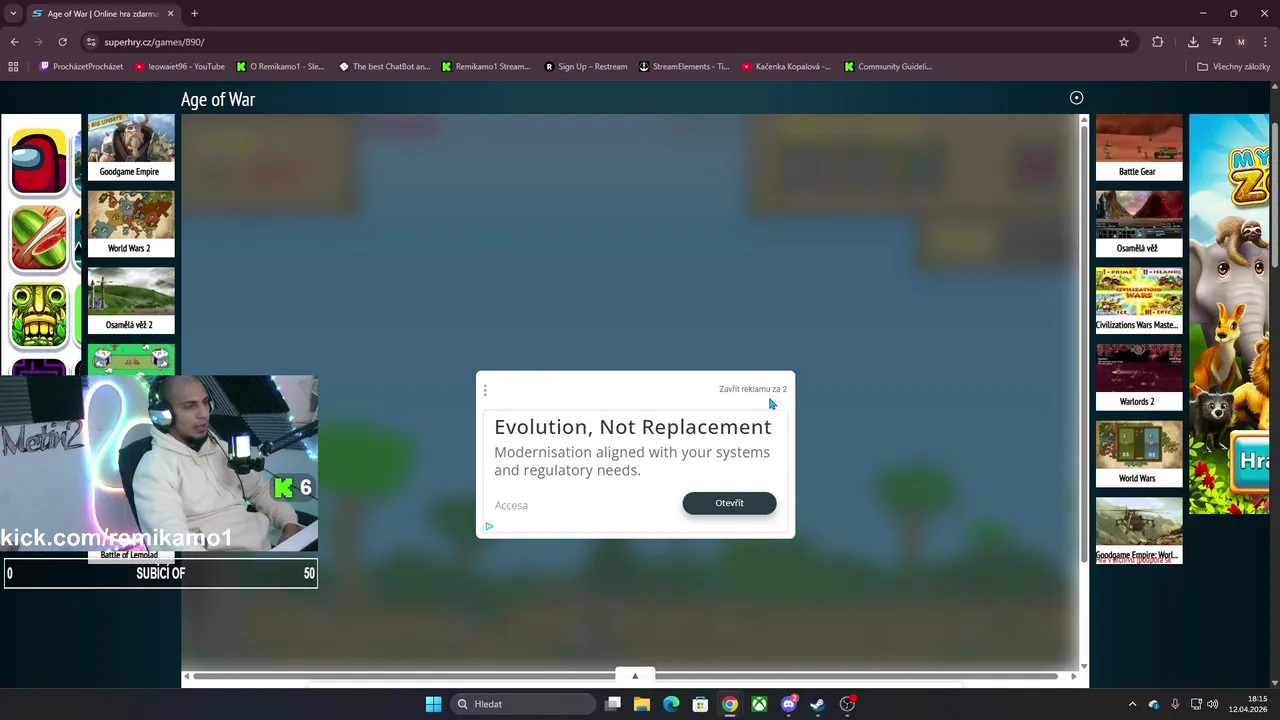Open O Remikamo1 bookmark
1280x720 pixels.
(280, 67)
